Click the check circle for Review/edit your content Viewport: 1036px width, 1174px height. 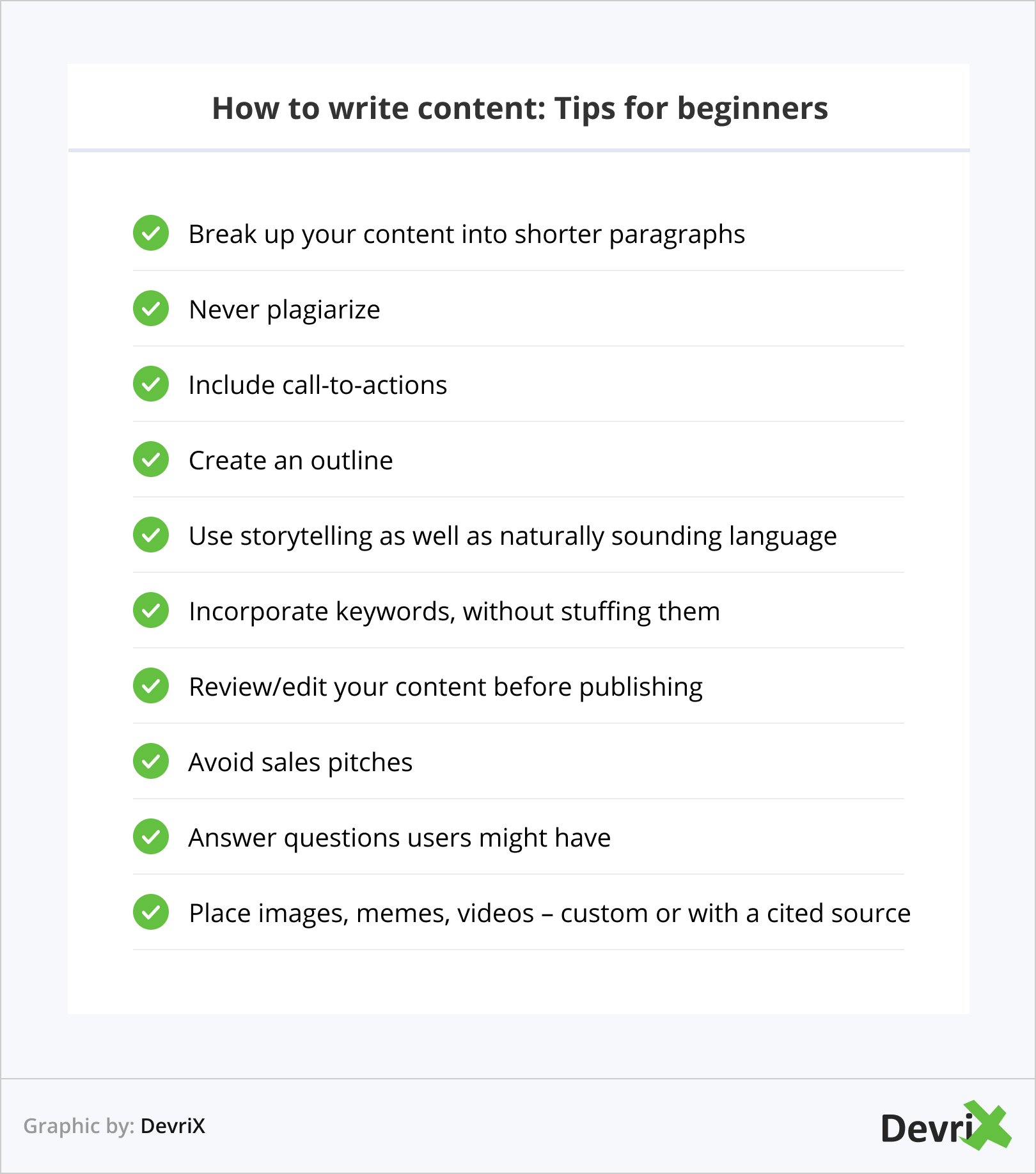click(151, 686)
